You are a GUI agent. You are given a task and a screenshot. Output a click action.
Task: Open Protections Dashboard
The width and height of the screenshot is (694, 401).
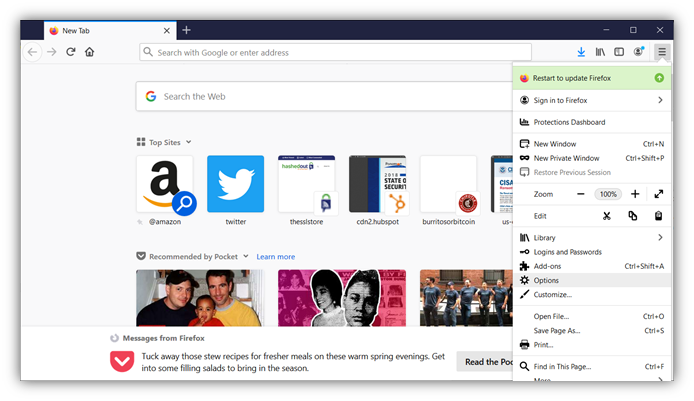(592, 122)
